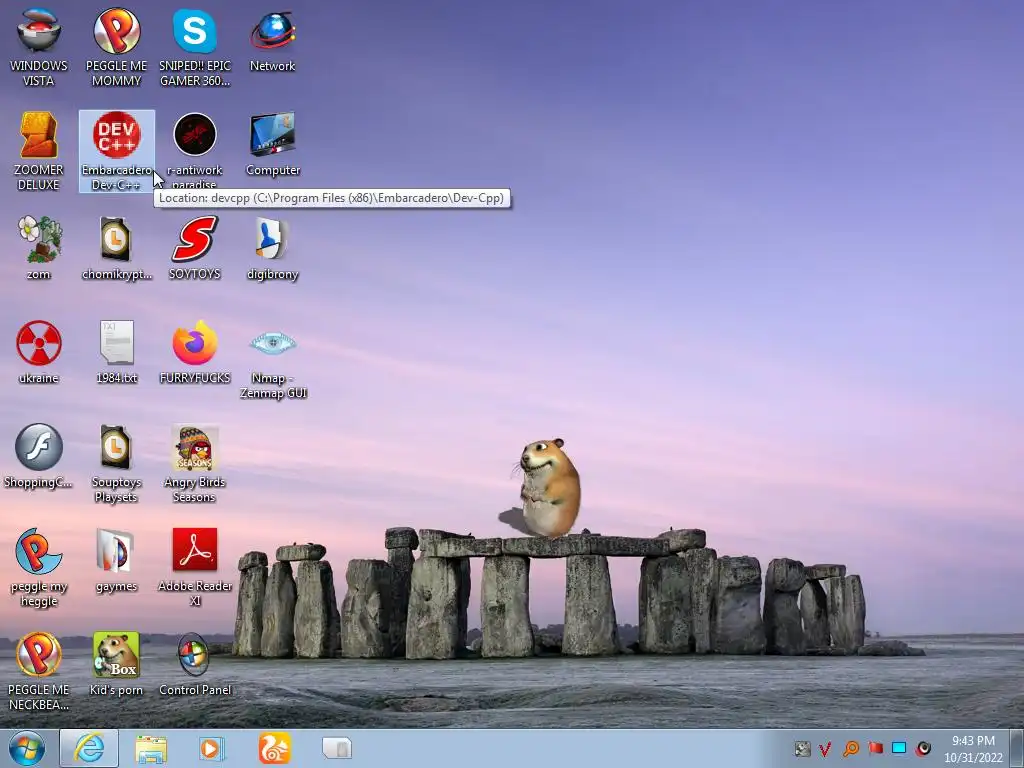This screenshot has width=1024, height=768.
Task: Open Windows Media Player from the taskbar
Action: 211,748
